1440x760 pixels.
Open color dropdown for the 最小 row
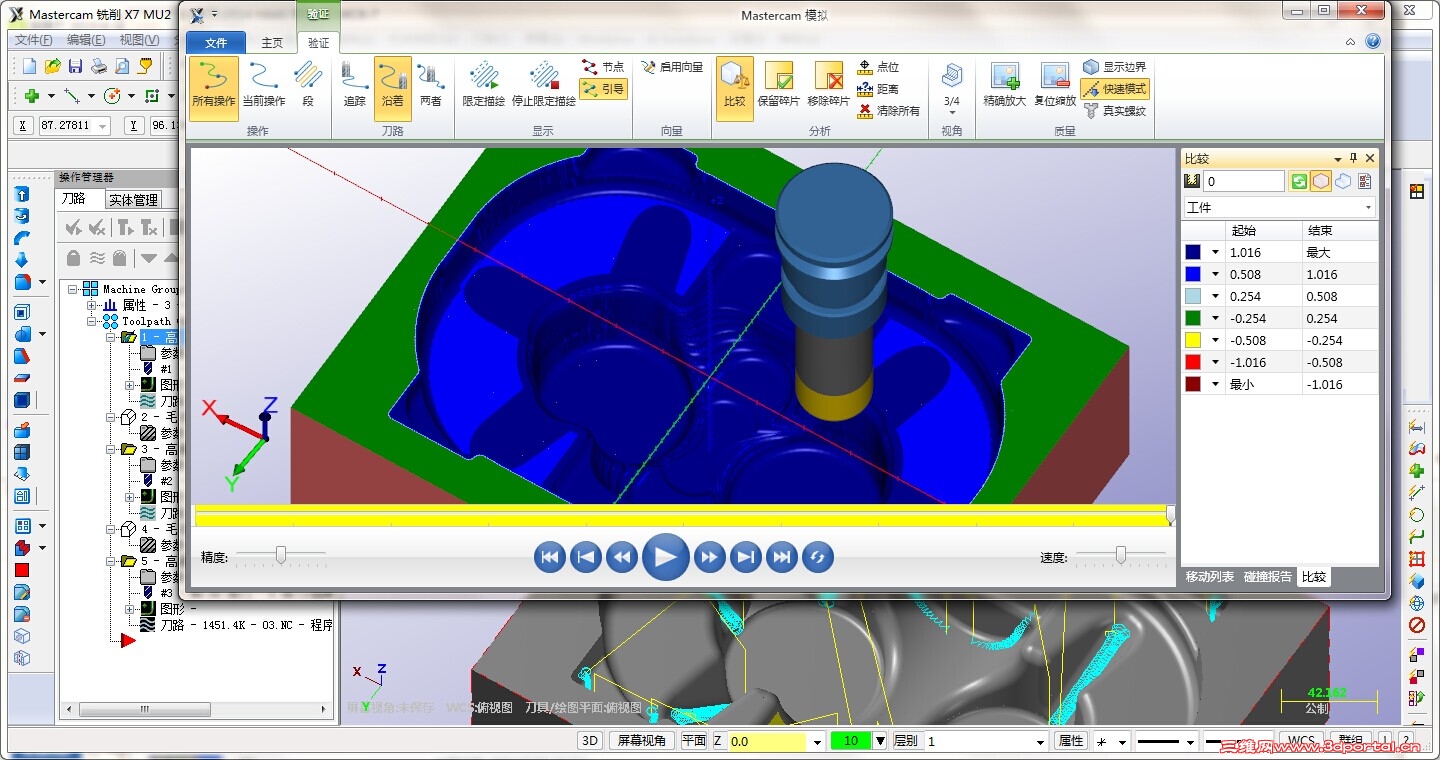1217,385
